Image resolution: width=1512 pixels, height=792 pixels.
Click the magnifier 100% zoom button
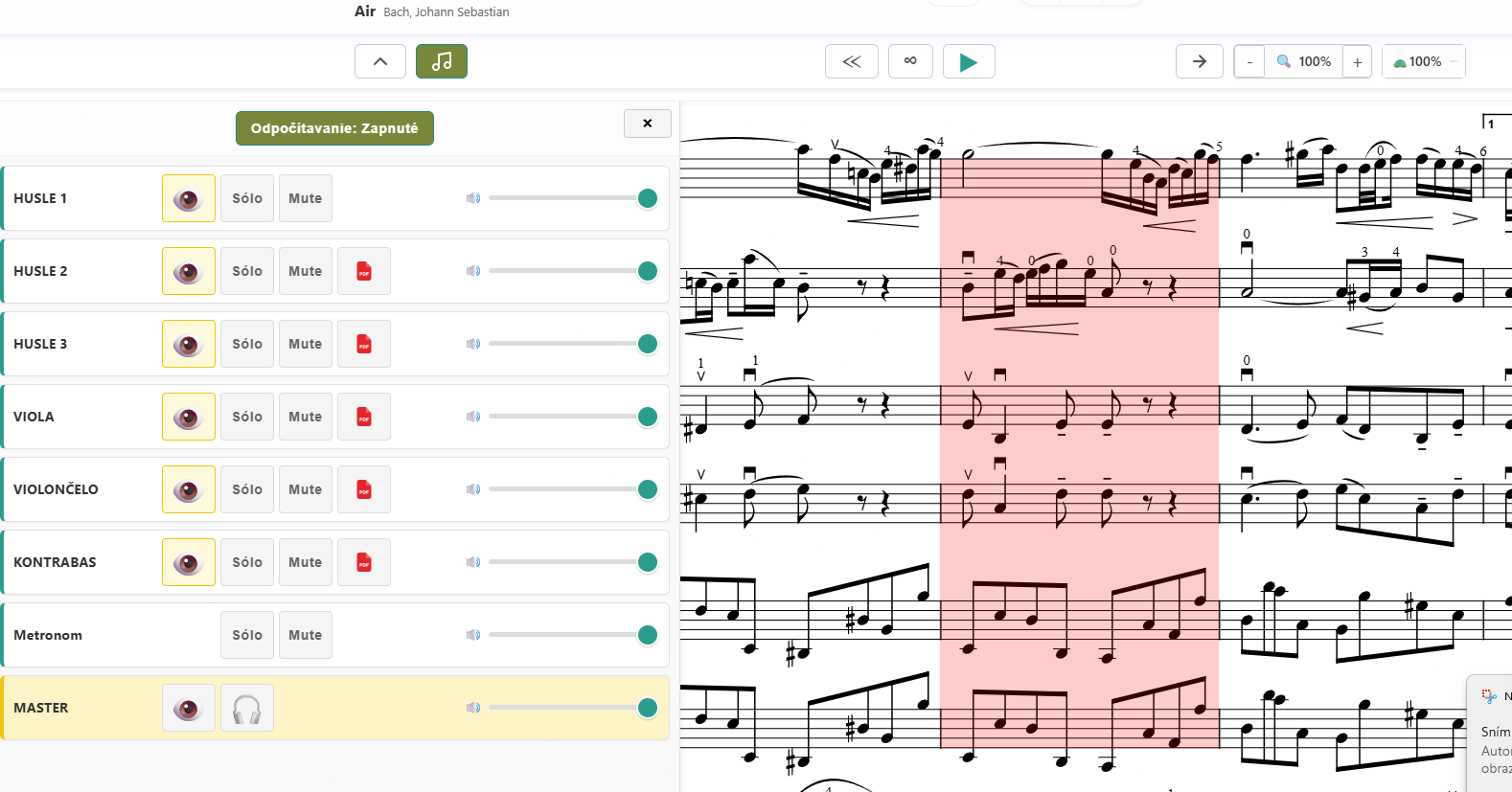click(1304, 61)
